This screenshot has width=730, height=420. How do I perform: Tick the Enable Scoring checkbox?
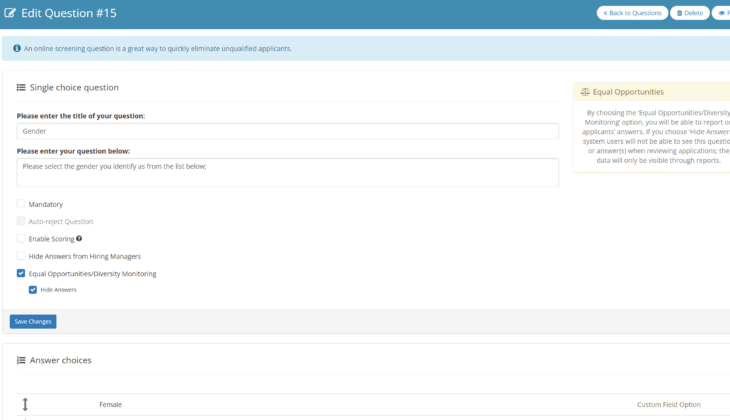click(21, 239)
